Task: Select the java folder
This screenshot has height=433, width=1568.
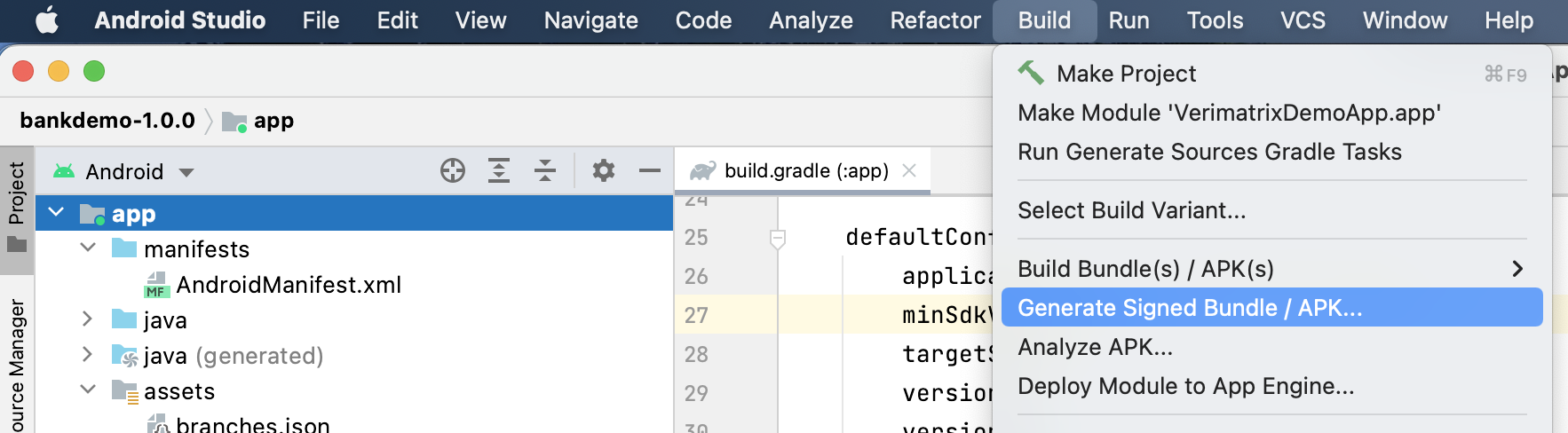Action: click(x=165, y=320)
